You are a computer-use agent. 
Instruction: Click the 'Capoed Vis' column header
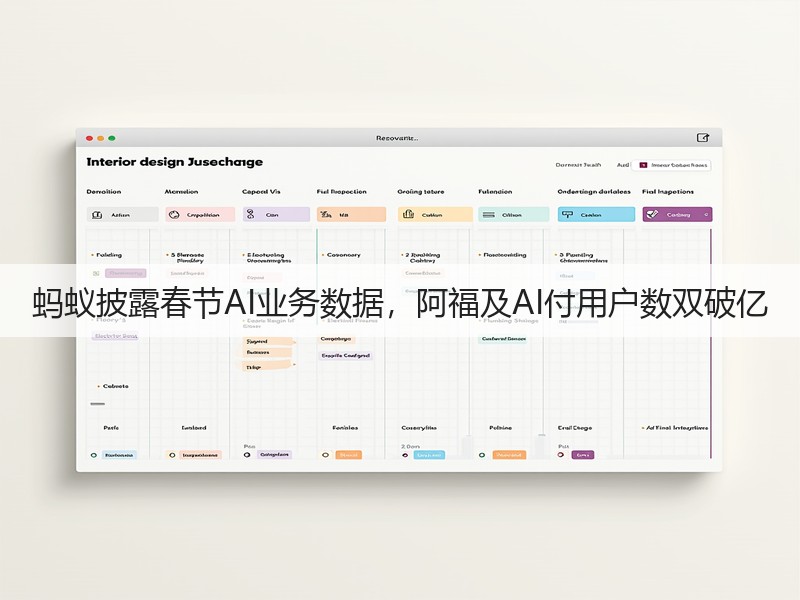[x=261, y=192]
